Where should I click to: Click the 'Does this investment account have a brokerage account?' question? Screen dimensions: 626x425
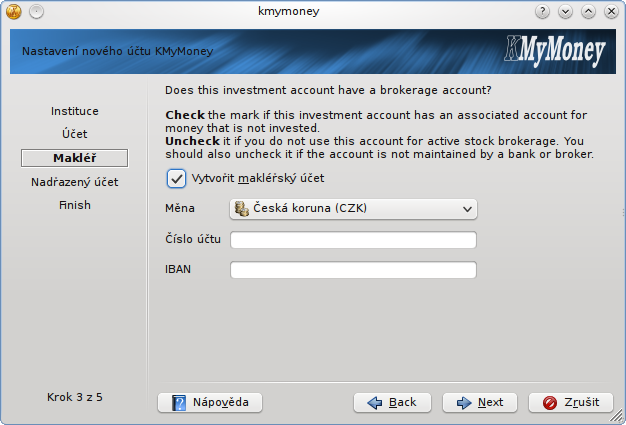328,91
